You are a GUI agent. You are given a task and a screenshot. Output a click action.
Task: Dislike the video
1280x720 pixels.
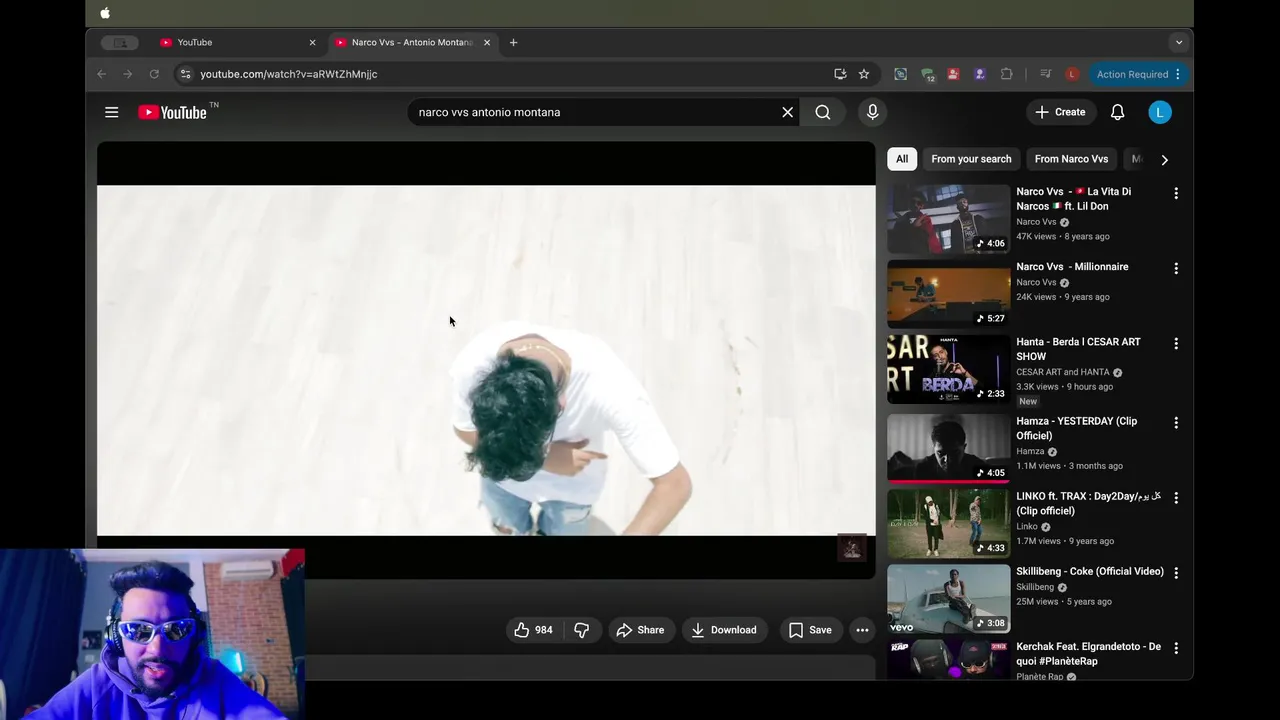(581, 630)
